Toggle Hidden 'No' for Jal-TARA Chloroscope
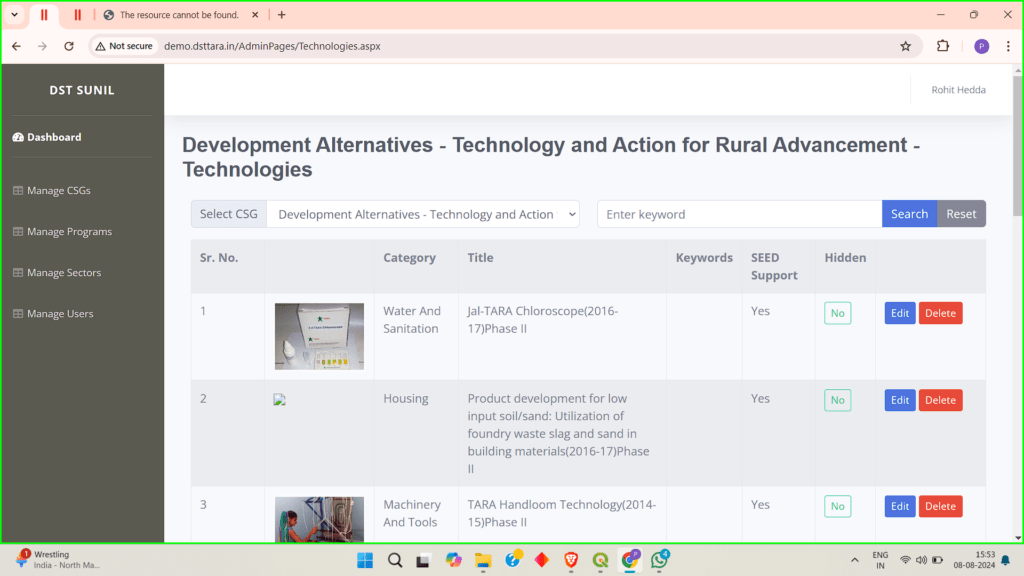This screenshot has height=576, width=1024. point(837,313)
